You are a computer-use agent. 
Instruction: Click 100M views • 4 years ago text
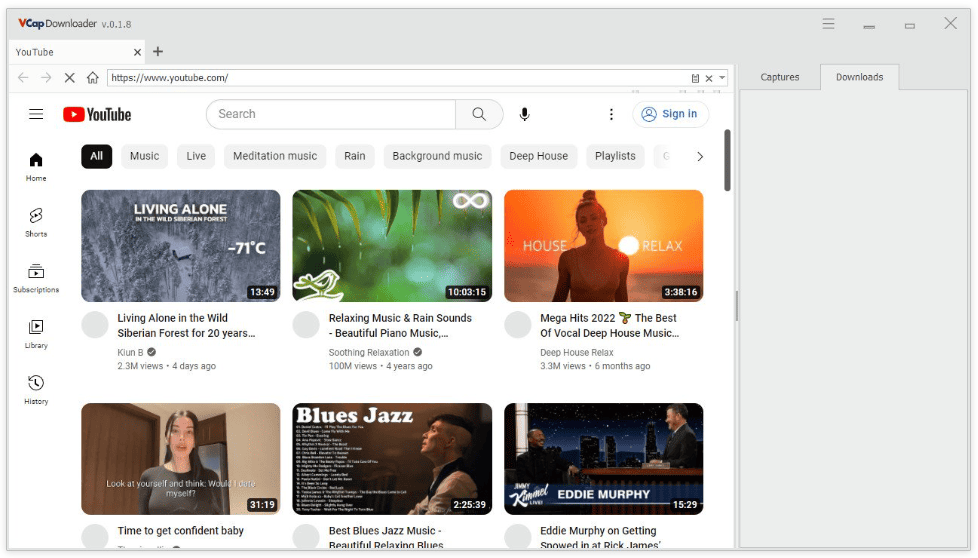point(380,367)
